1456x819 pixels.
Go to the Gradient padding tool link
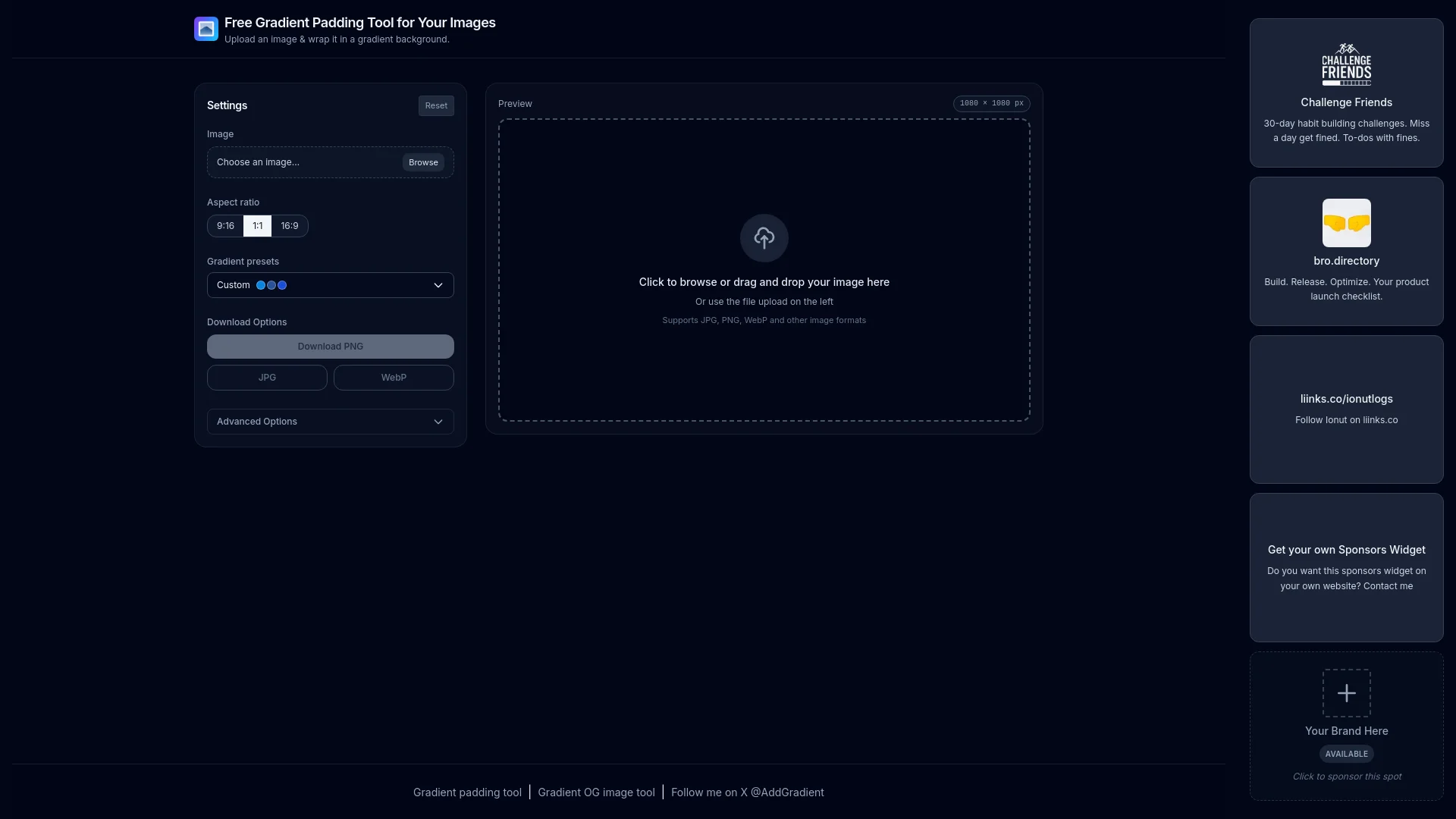coord(467,792)
